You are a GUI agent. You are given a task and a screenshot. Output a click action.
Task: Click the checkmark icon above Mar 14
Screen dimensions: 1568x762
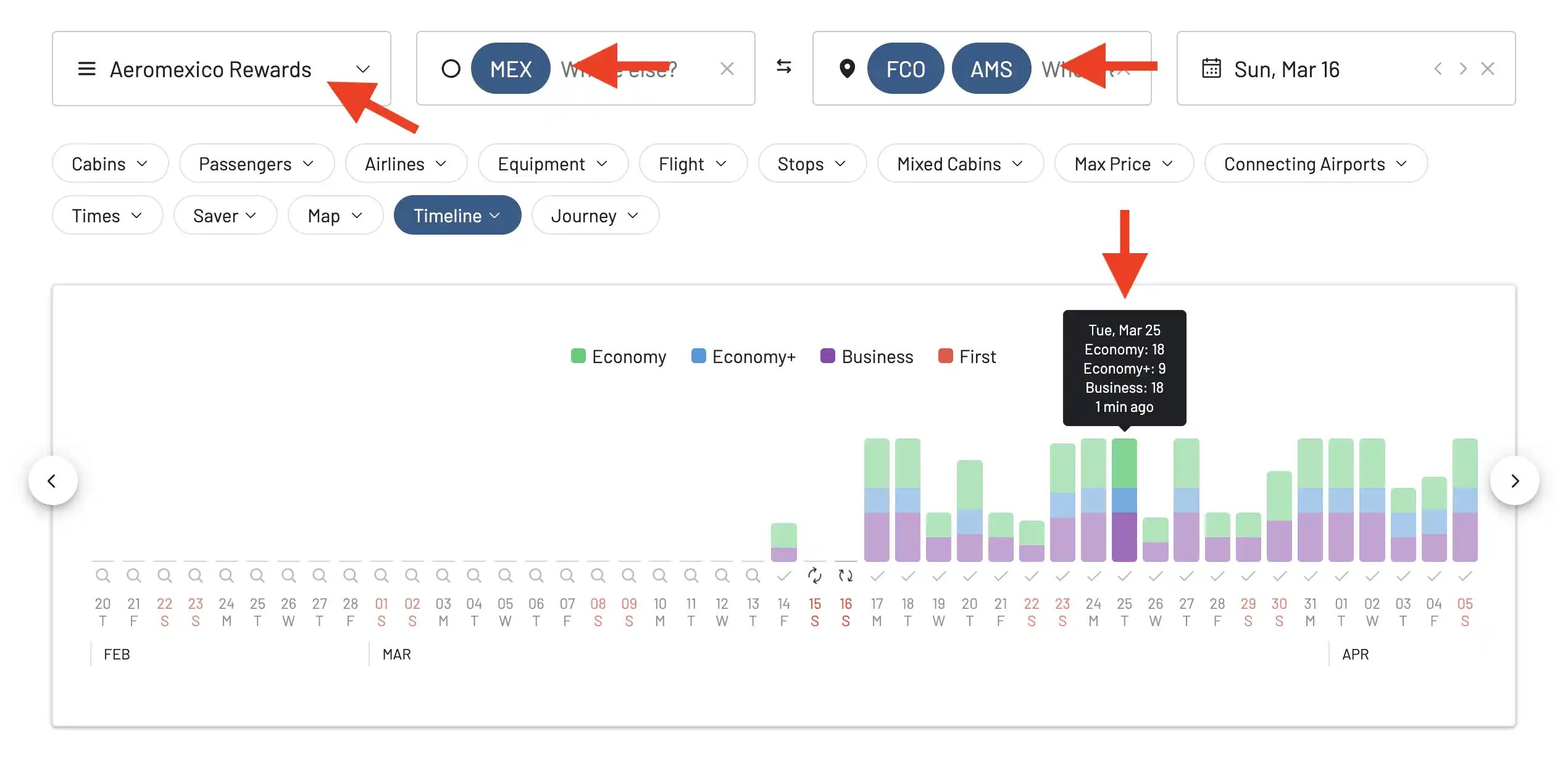pyautogui.click(x=783, y=576)
